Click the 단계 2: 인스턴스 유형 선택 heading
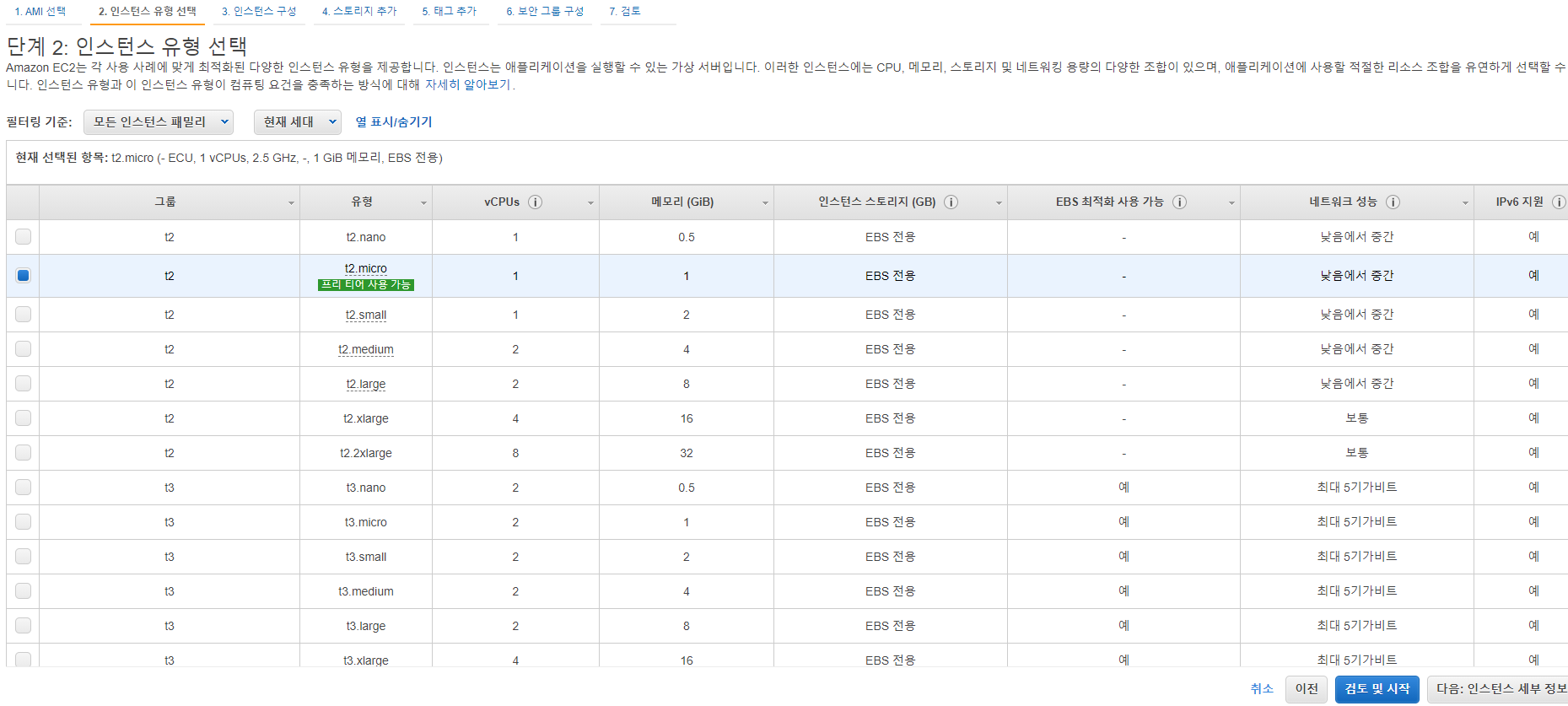 (127, 46)
